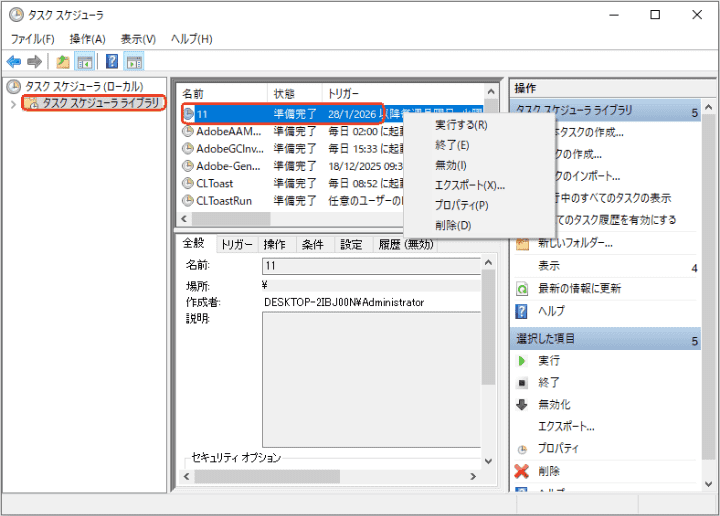
Task: Switch to the トリガー tab
Action: pos(237,244)
